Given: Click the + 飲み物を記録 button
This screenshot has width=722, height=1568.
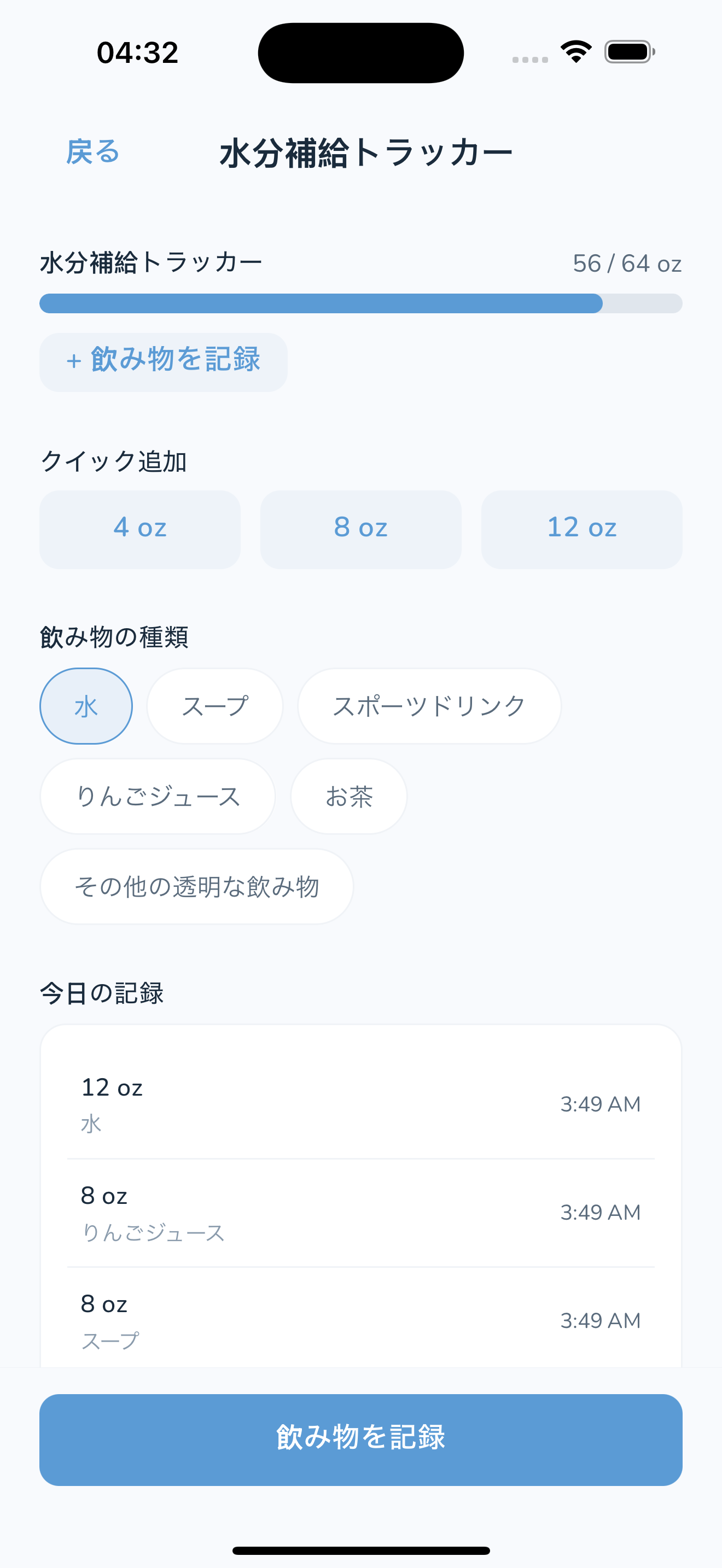Looking at the screenshot, I should click(x=163, y=362).
